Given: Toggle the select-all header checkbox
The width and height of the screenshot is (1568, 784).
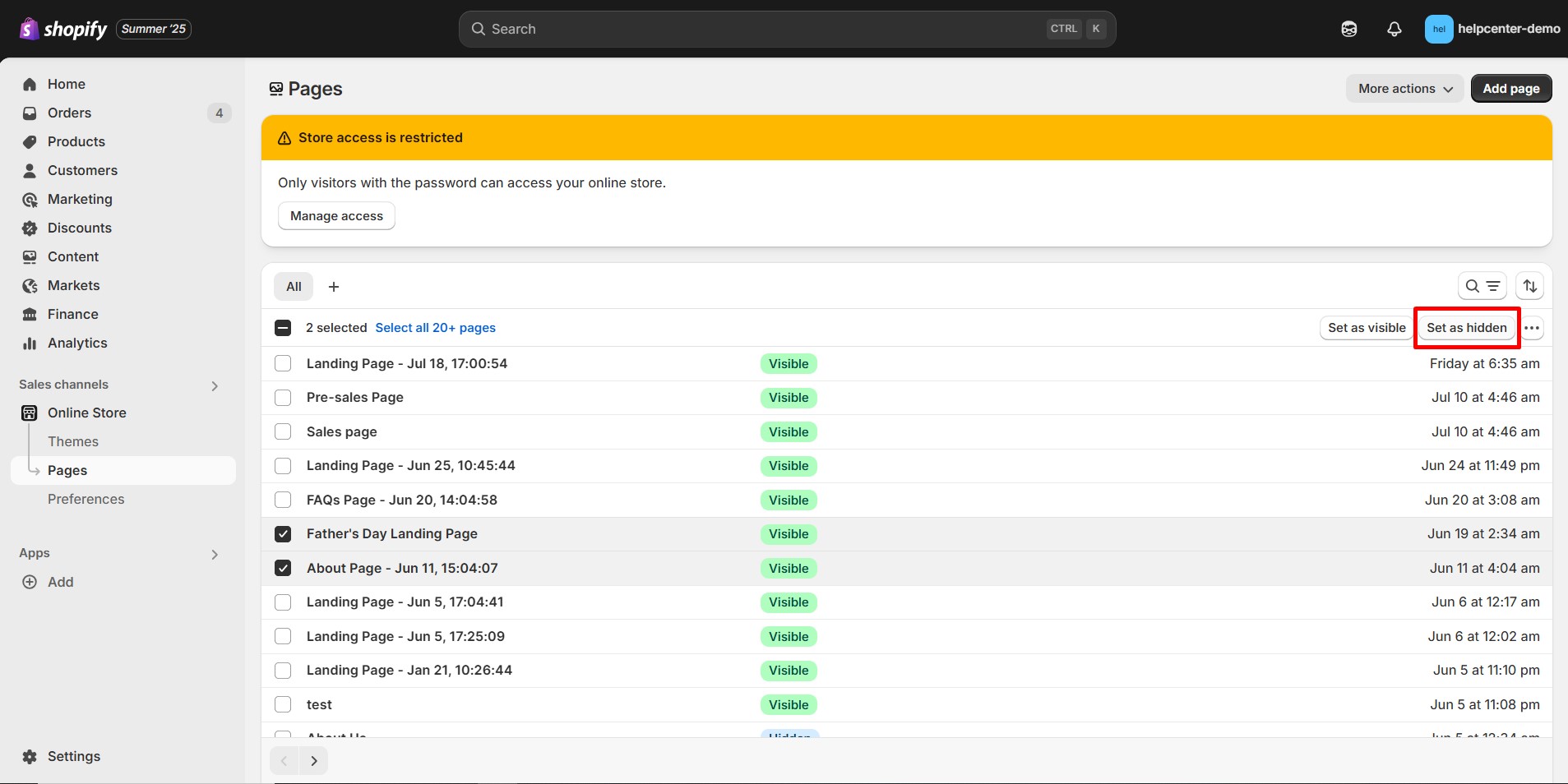Looking at the screenshot, I should pos(283,328).
